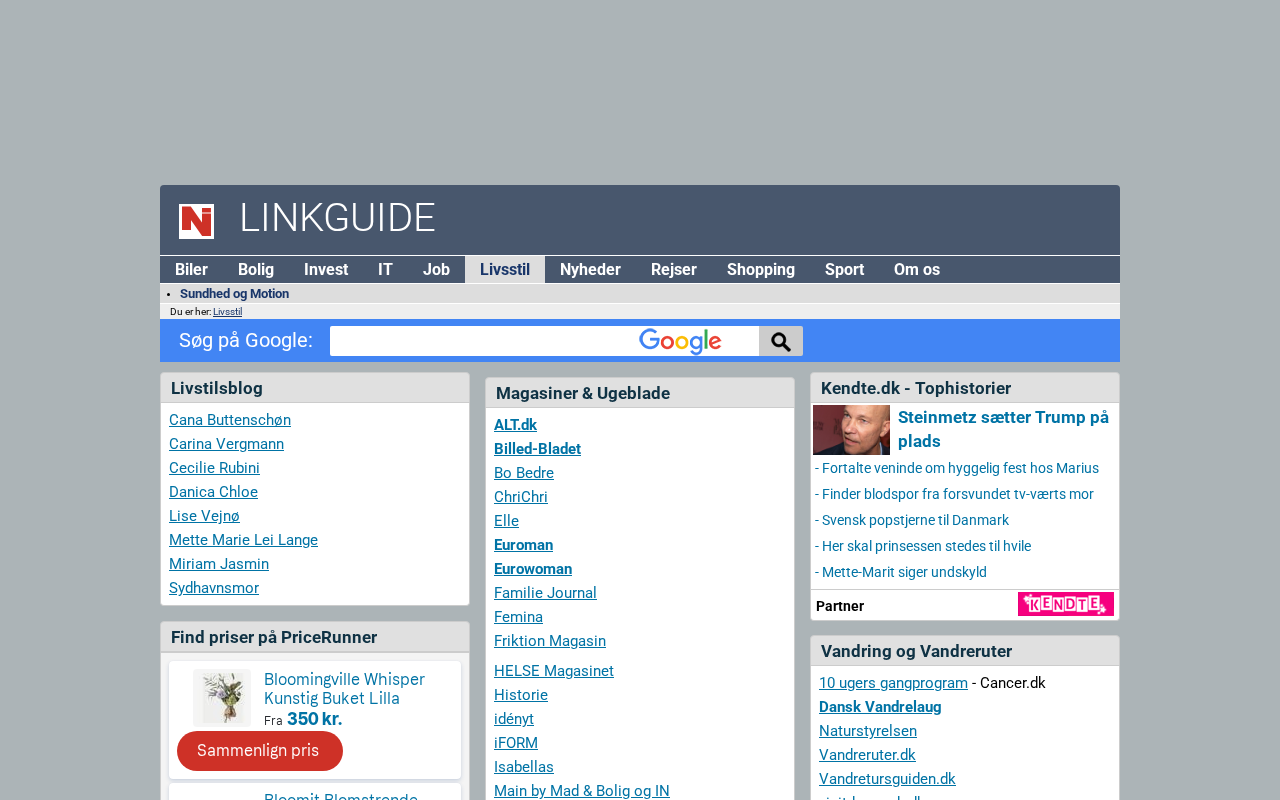Visit Miriam Jasmin blog link
Image resolution: width=1280 pixels, height=800 pixels.
219,564
